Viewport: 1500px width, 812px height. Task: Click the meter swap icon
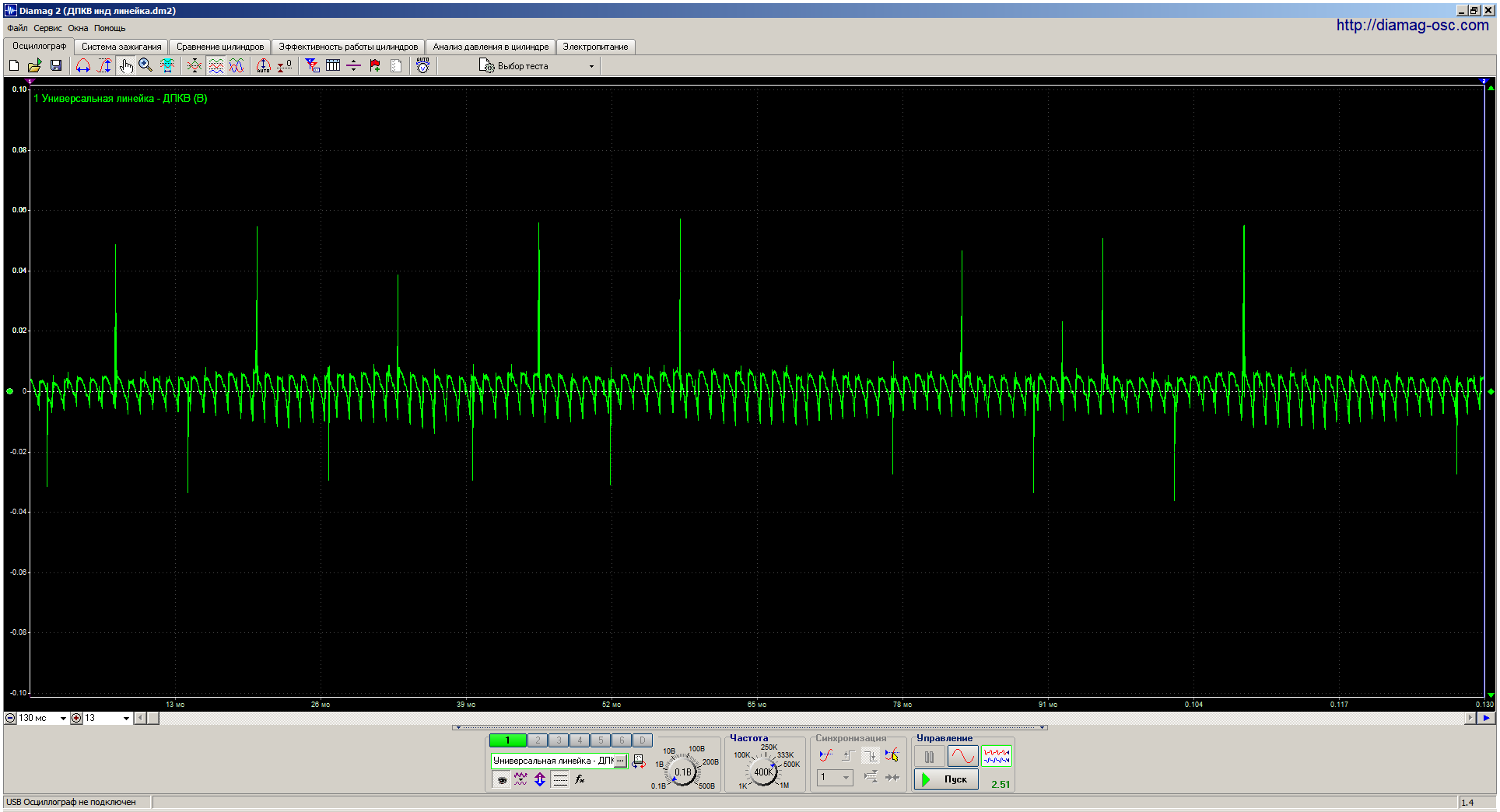pyautogui.click(x=639, y=761)
